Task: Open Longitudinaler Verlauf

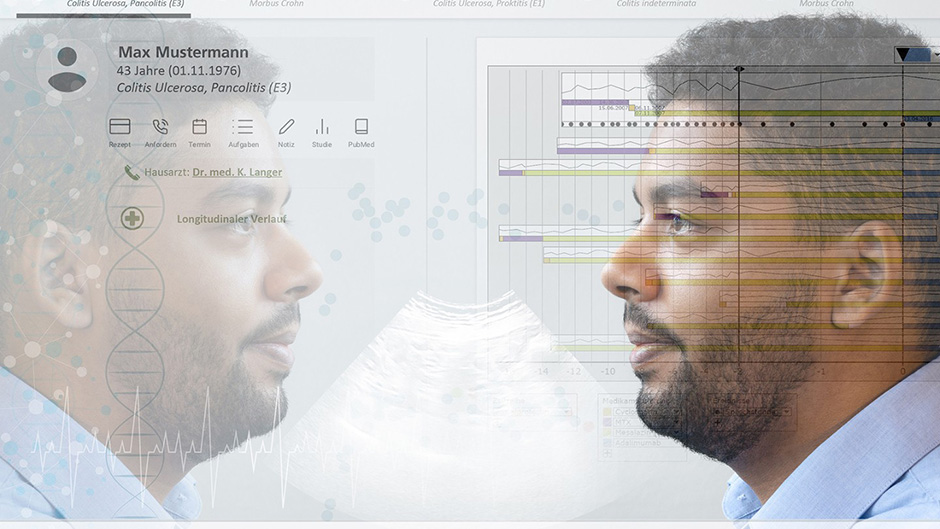Action: click(231, 219)
